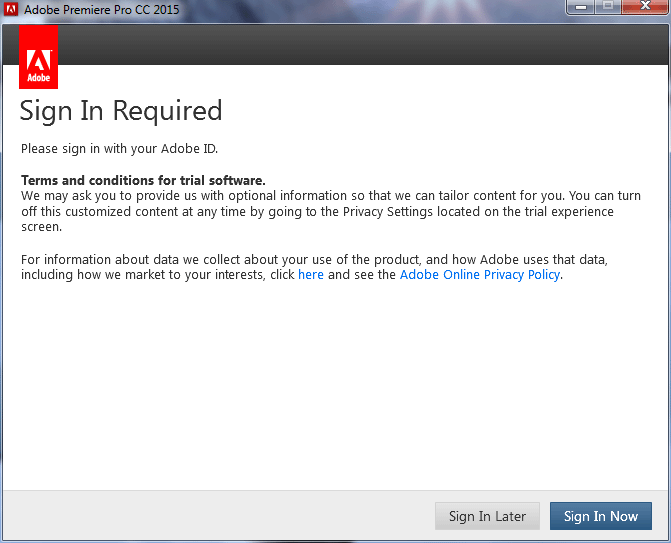
Task: Click the 'Adobe Premiere Pro CC 2015' title text
Action: coord(101,9)
